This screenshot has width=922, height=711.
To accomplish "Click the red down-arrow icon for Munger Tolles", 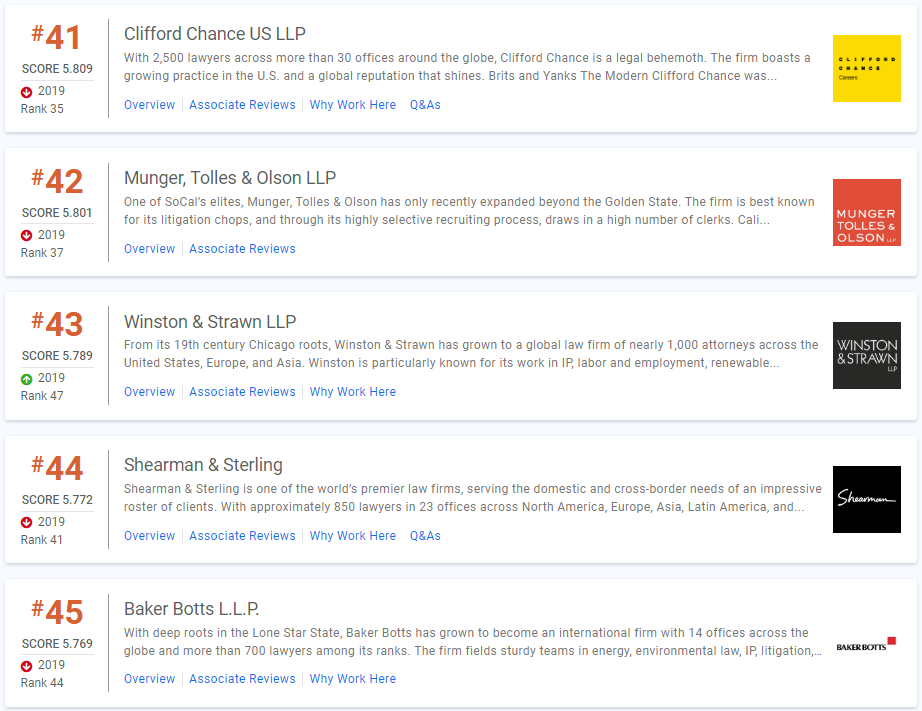I will [26, 235].
